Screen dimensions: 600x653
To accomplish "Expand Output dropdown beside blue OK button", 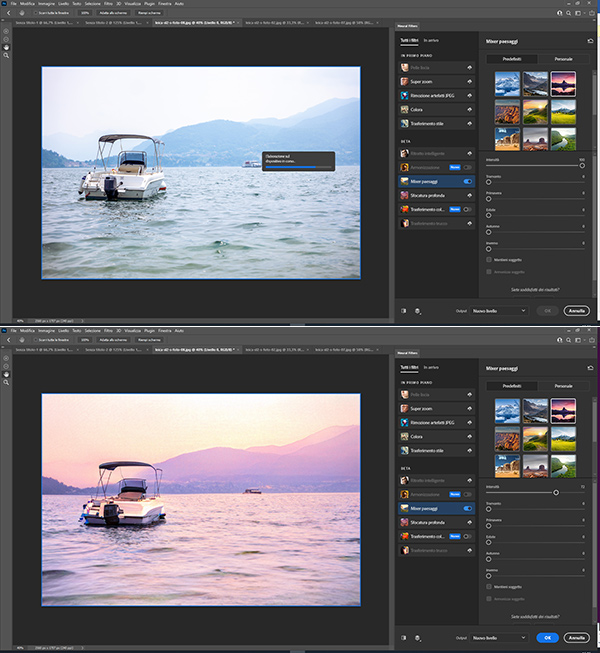I will click(500, 637).
